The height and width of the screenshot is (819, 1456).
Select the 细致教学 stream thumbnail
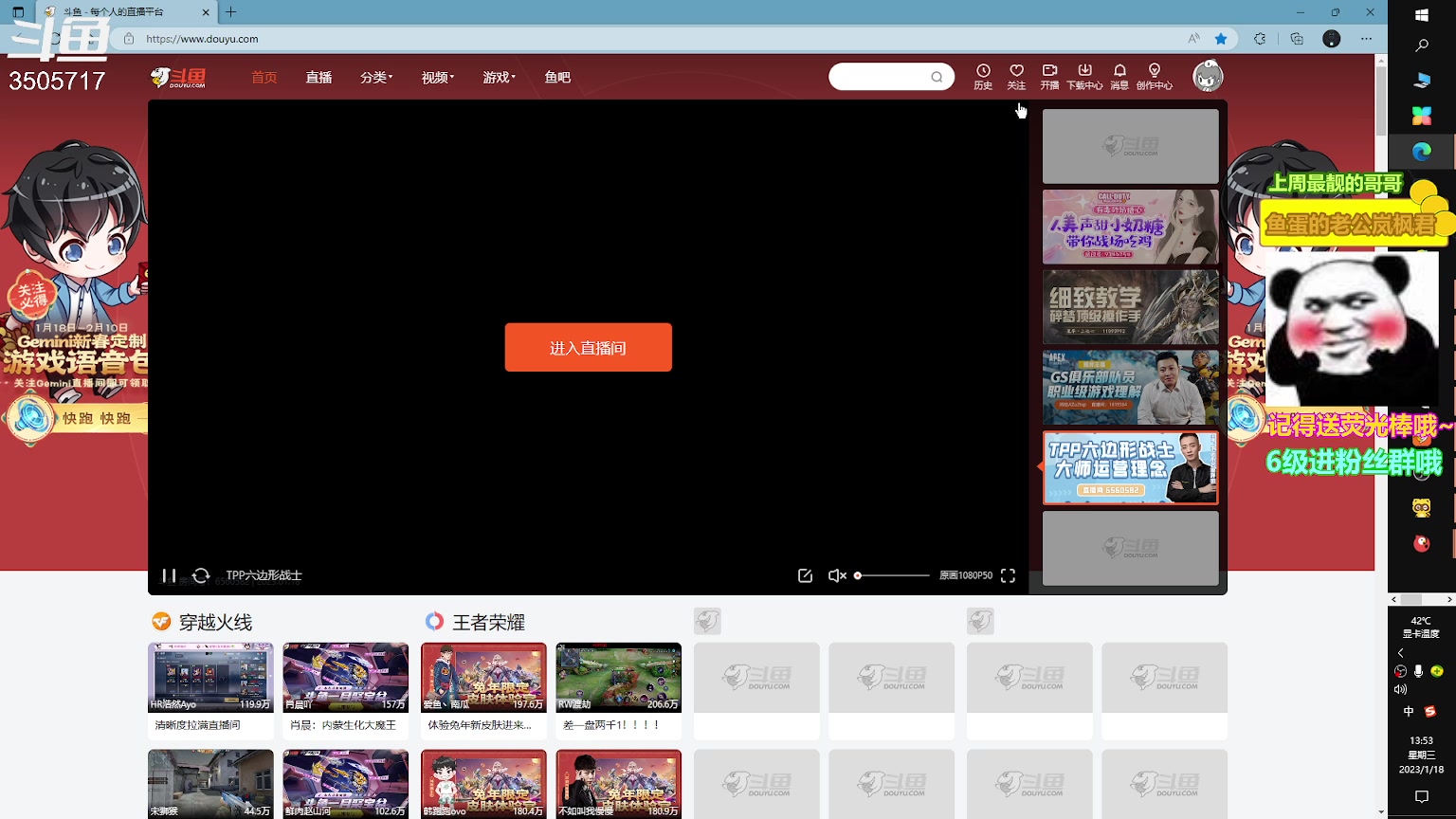pyautogui.click(x=1130, y=307)
